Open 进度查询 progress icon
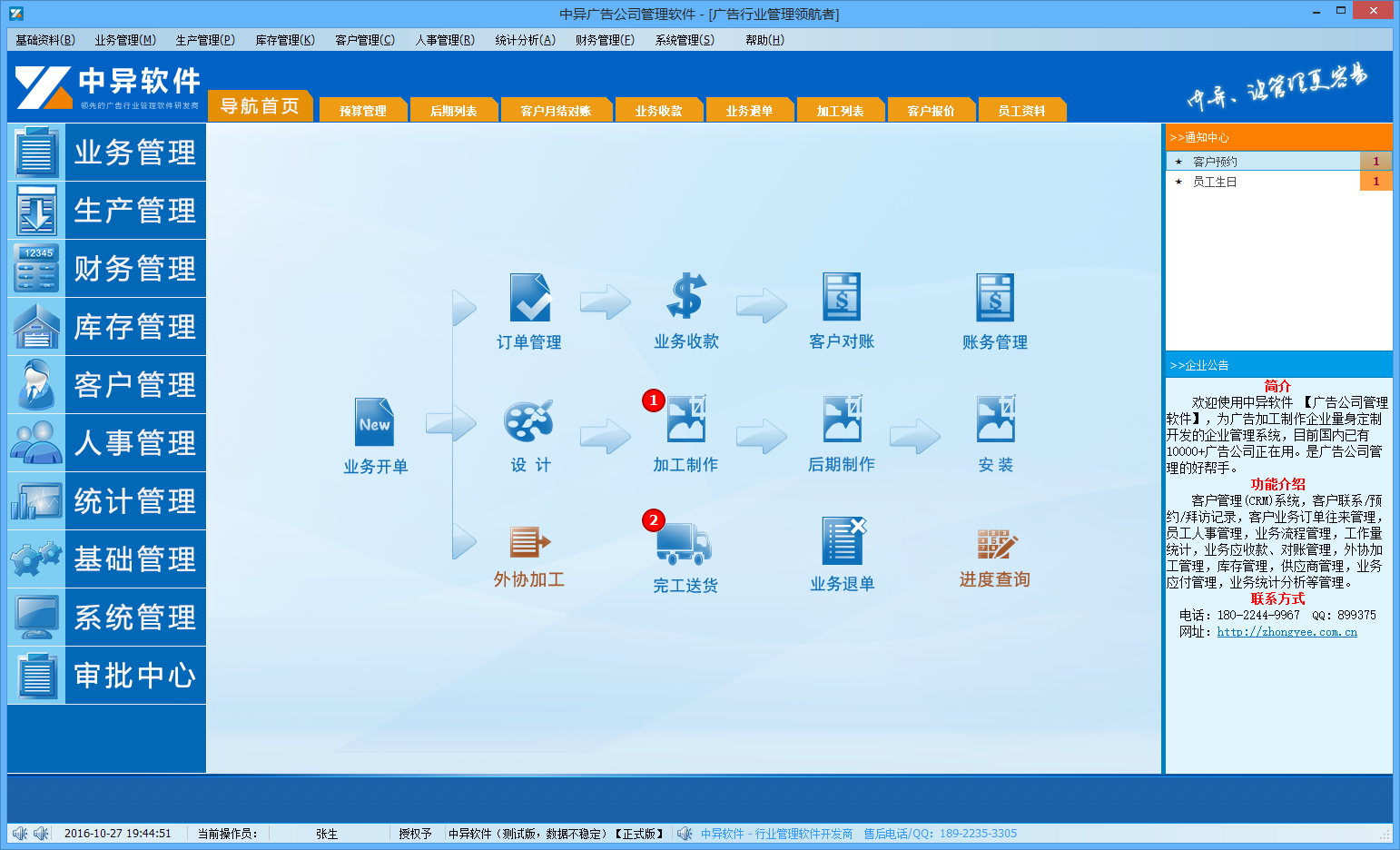The height and width of the screenshot is (850, 1400). tap(996, 543)
